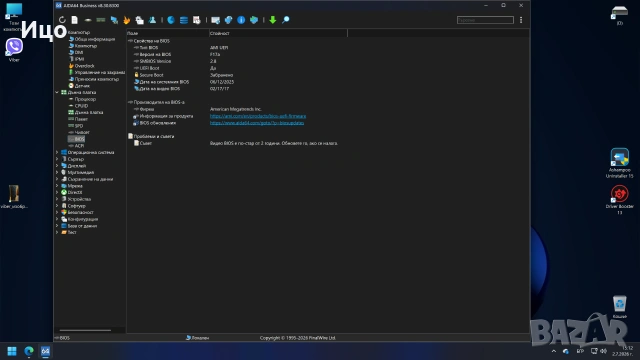Open the three-dot menu near search box
The width and height of the screenshot is (640, 360).
521,20
